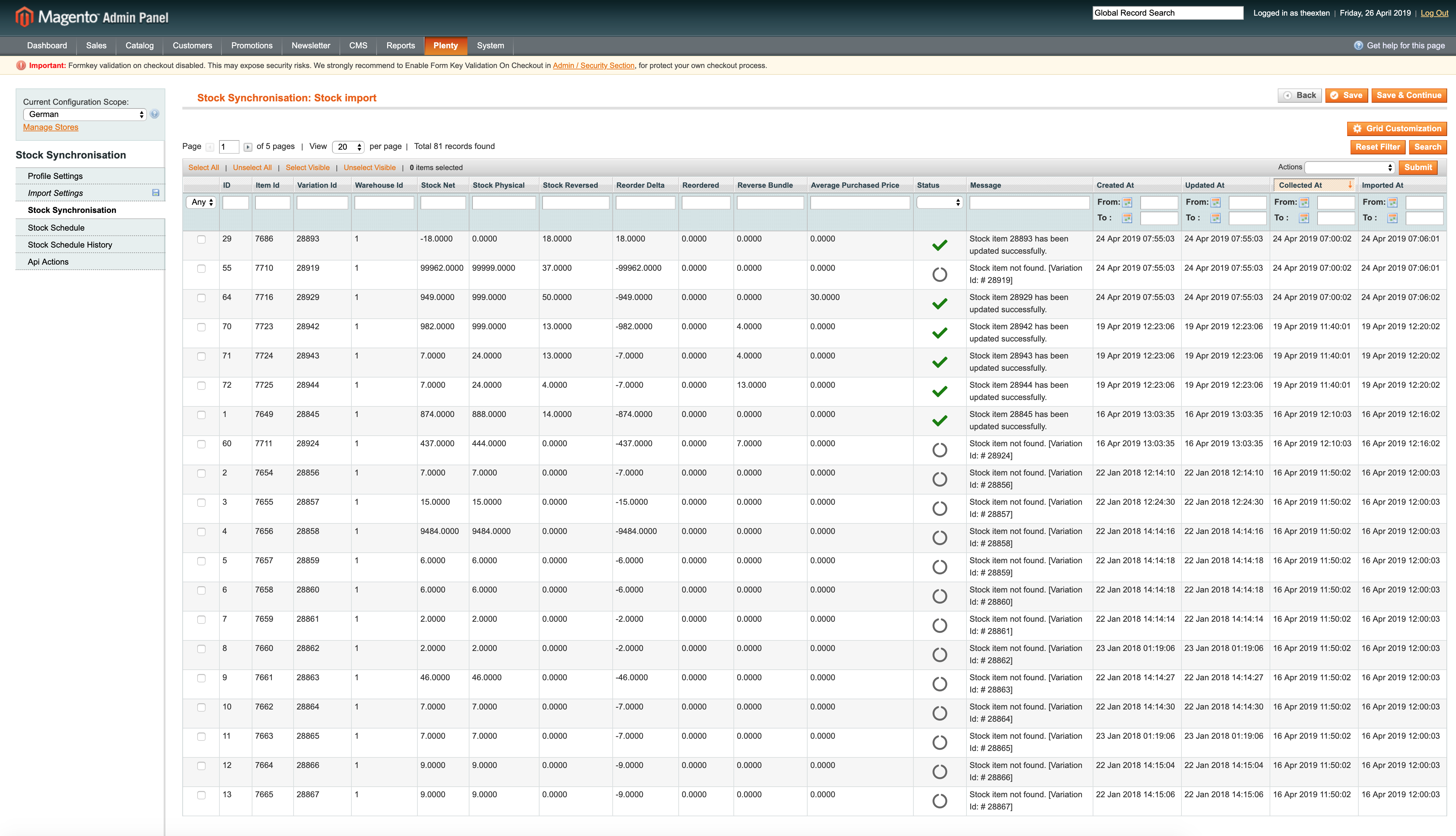Select the checkbox for ID 70
The image size is (1456, 836).
201,327
